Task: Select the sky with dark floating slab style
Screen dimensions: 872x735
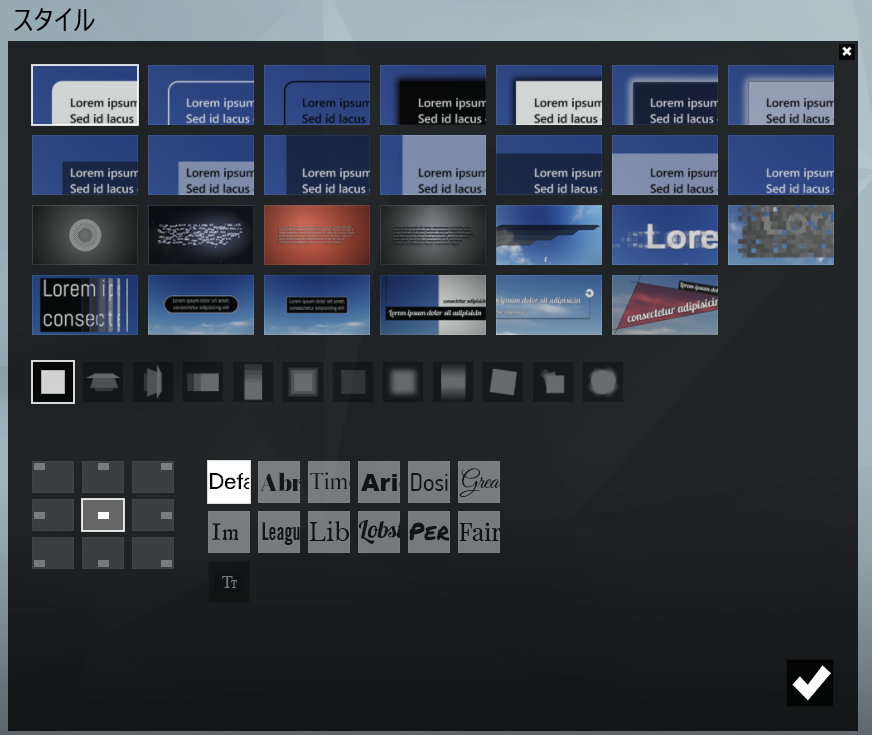Action: pos(549,235)
